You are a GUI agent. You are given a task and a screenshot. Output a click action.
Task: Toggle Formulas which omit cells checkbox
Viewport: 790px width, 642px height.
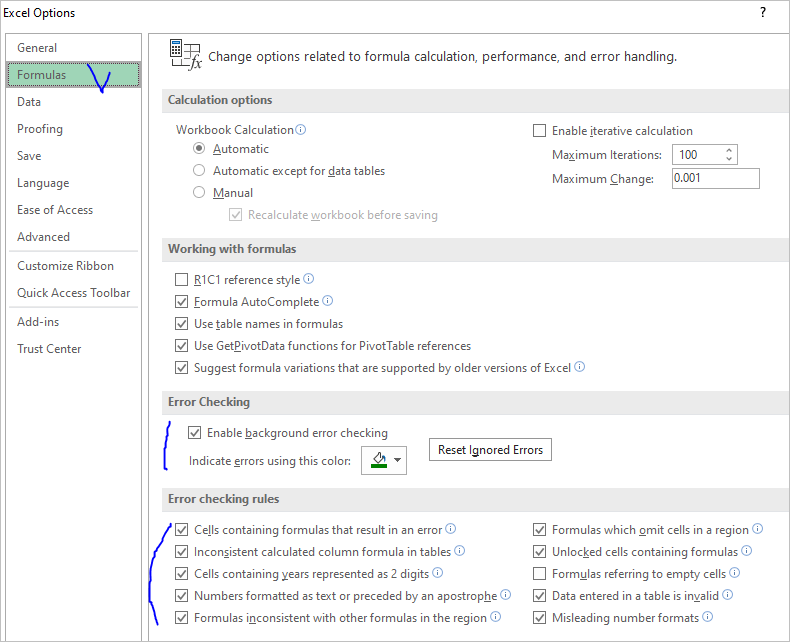539,530
